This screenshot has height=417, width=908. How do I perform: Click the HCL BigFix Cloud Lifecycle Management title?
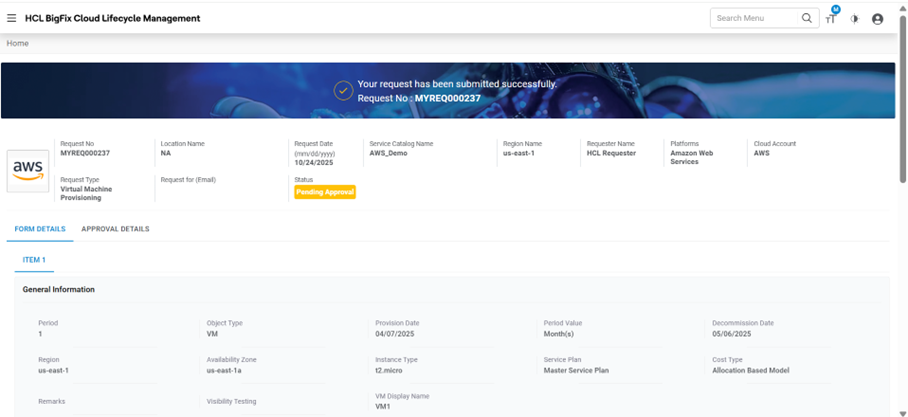point(112,18)
